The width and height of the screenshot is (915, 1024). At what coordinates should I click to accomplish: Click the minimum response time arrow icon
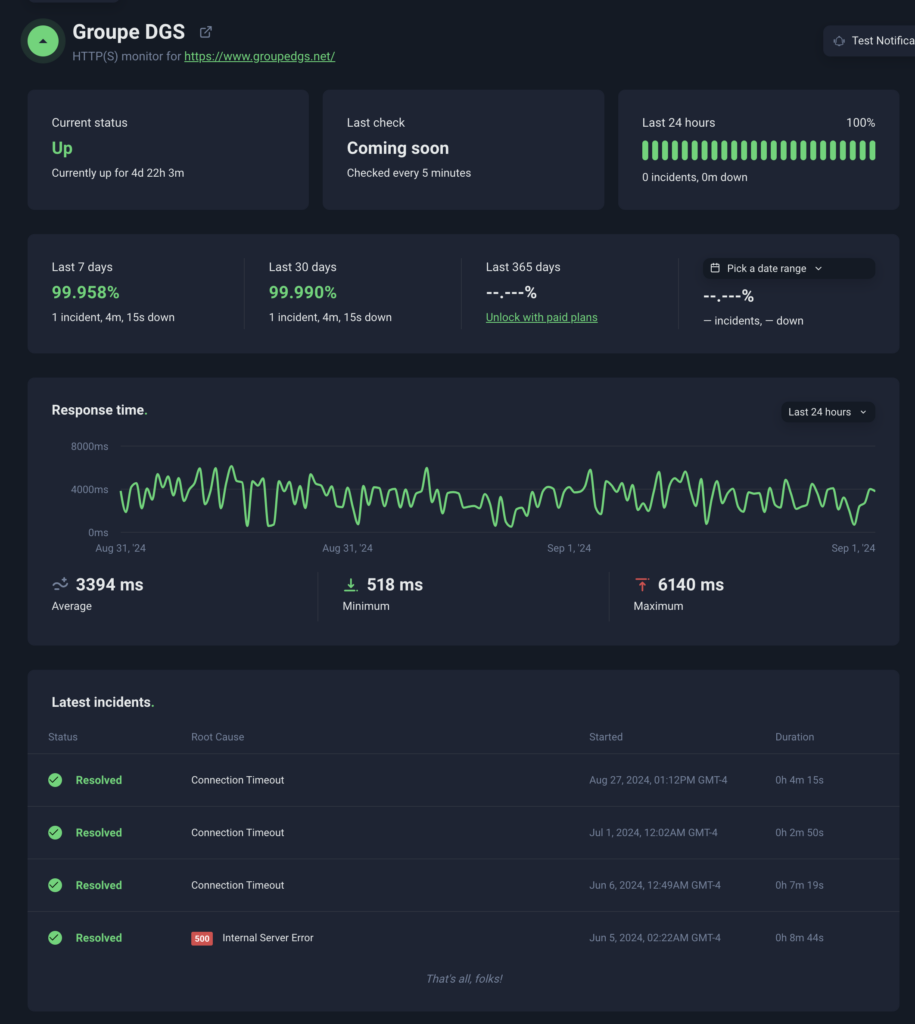pos(351,585)
